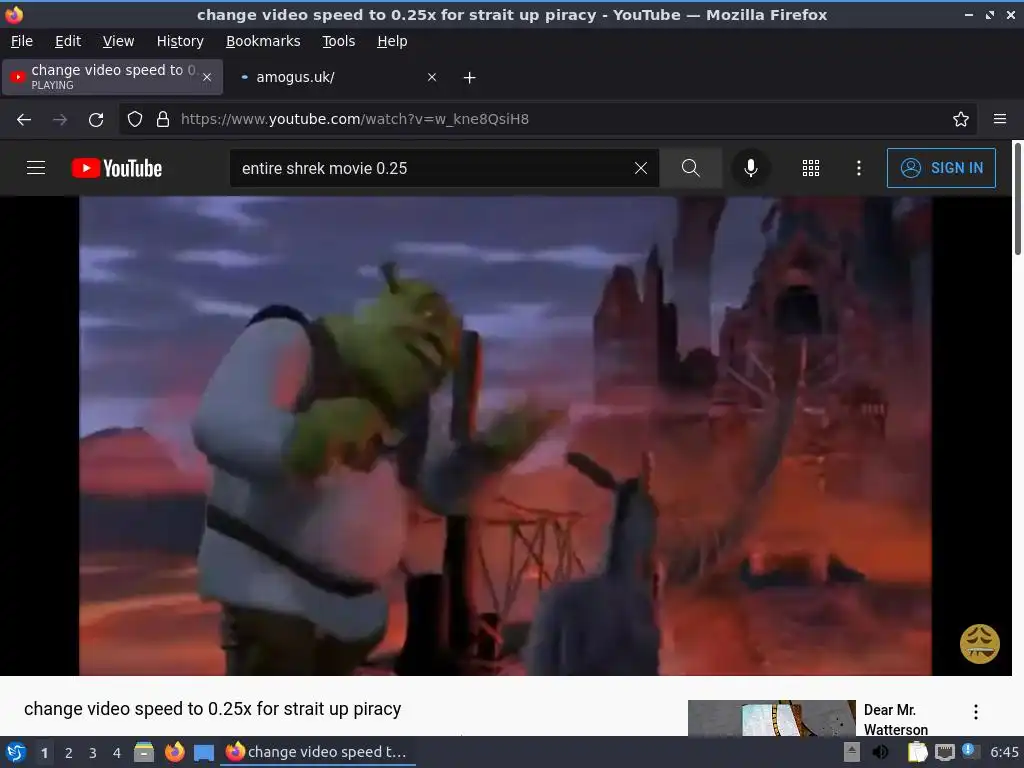Go back to the previous page
Screen dimensions: 1024x768
point(24,119)
